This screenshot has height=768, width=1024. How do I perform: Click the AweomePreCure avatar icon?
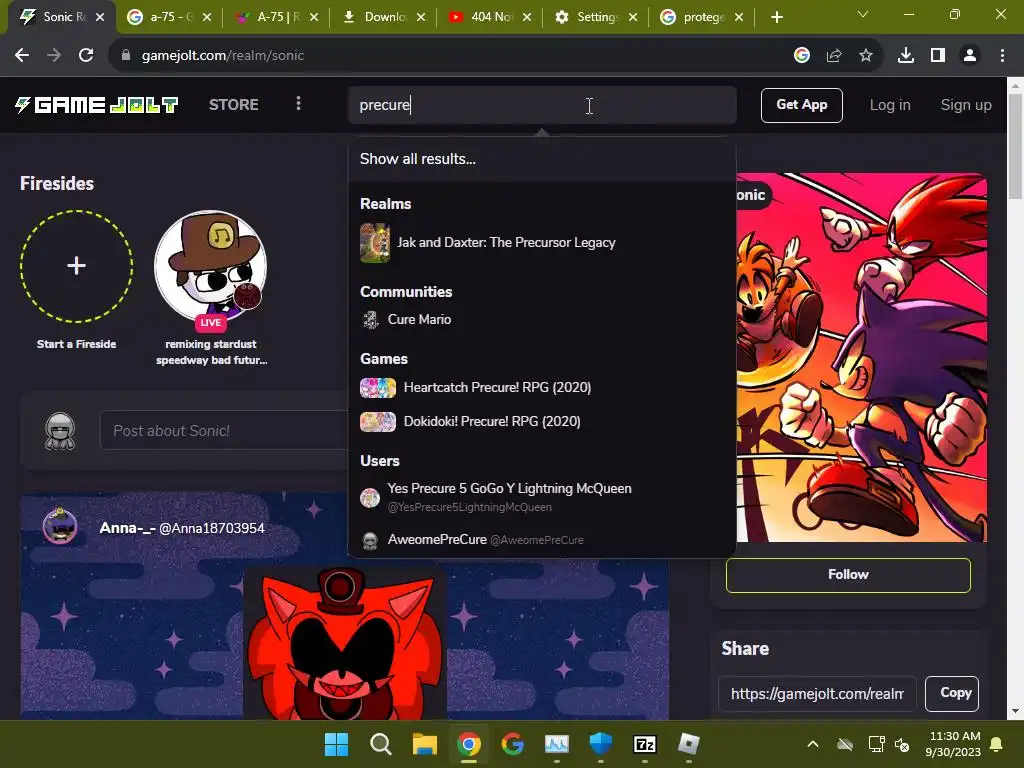pos(370,541)
